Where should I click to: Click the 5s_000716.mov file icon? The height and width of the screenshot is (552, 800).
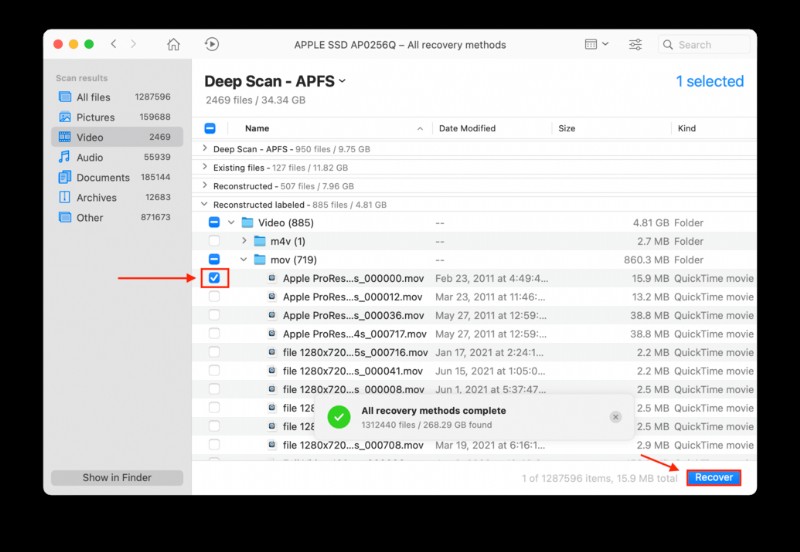pyautogui.click(x=272, y=352)
